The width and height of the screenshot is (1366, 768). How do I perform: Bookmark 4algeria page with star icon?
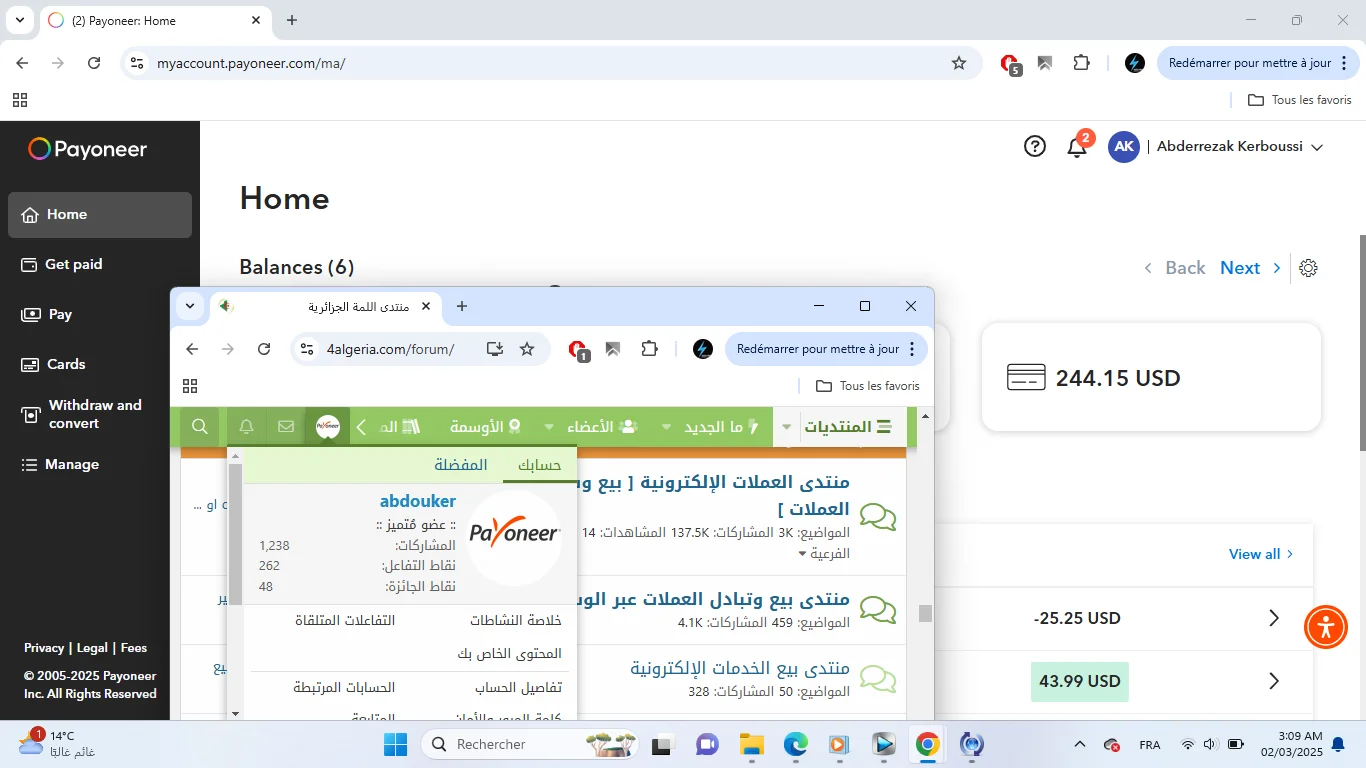(x=527, y=349)
